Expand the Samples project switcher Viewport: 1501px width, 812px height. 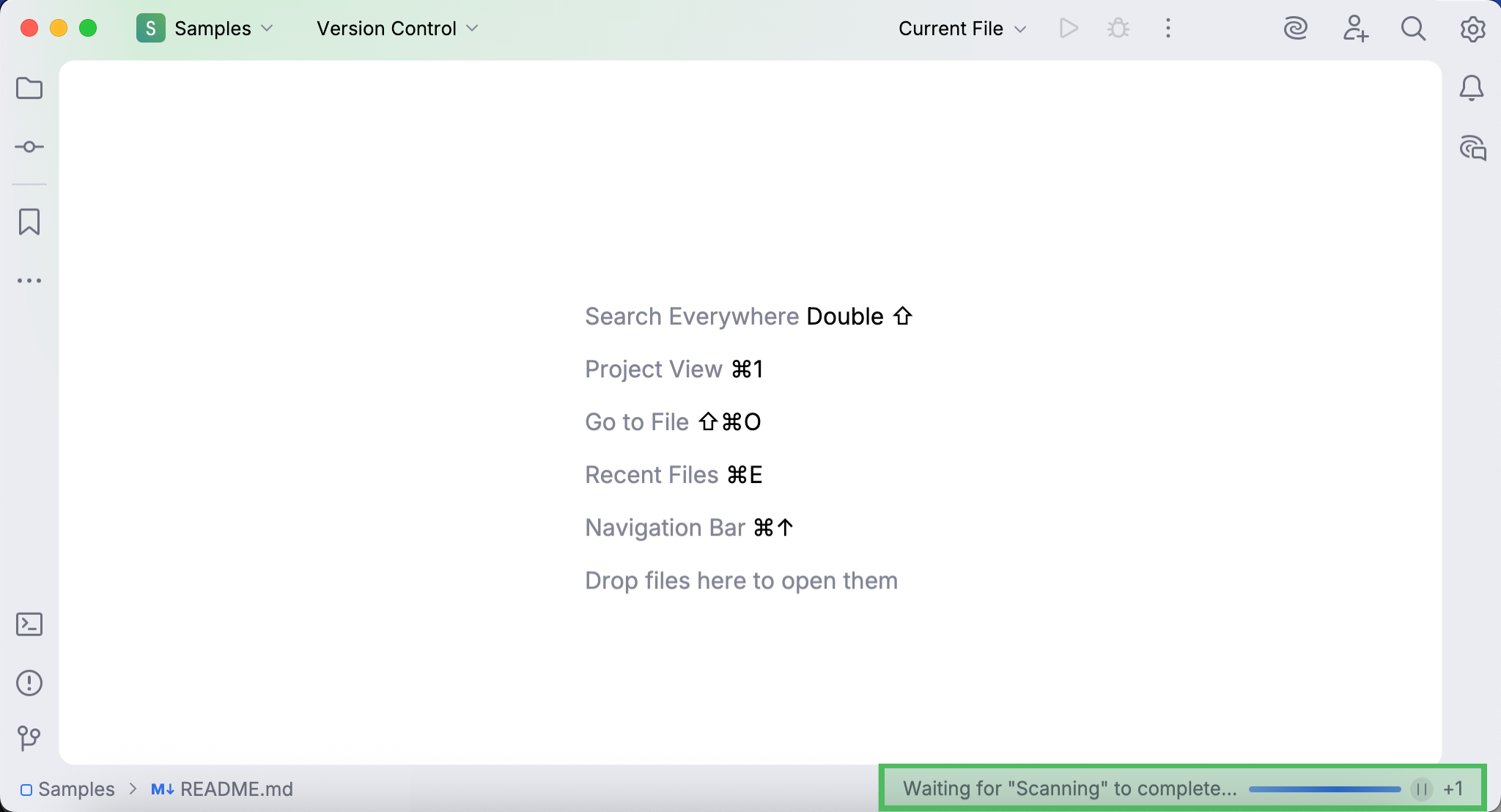tap(212, 28)
